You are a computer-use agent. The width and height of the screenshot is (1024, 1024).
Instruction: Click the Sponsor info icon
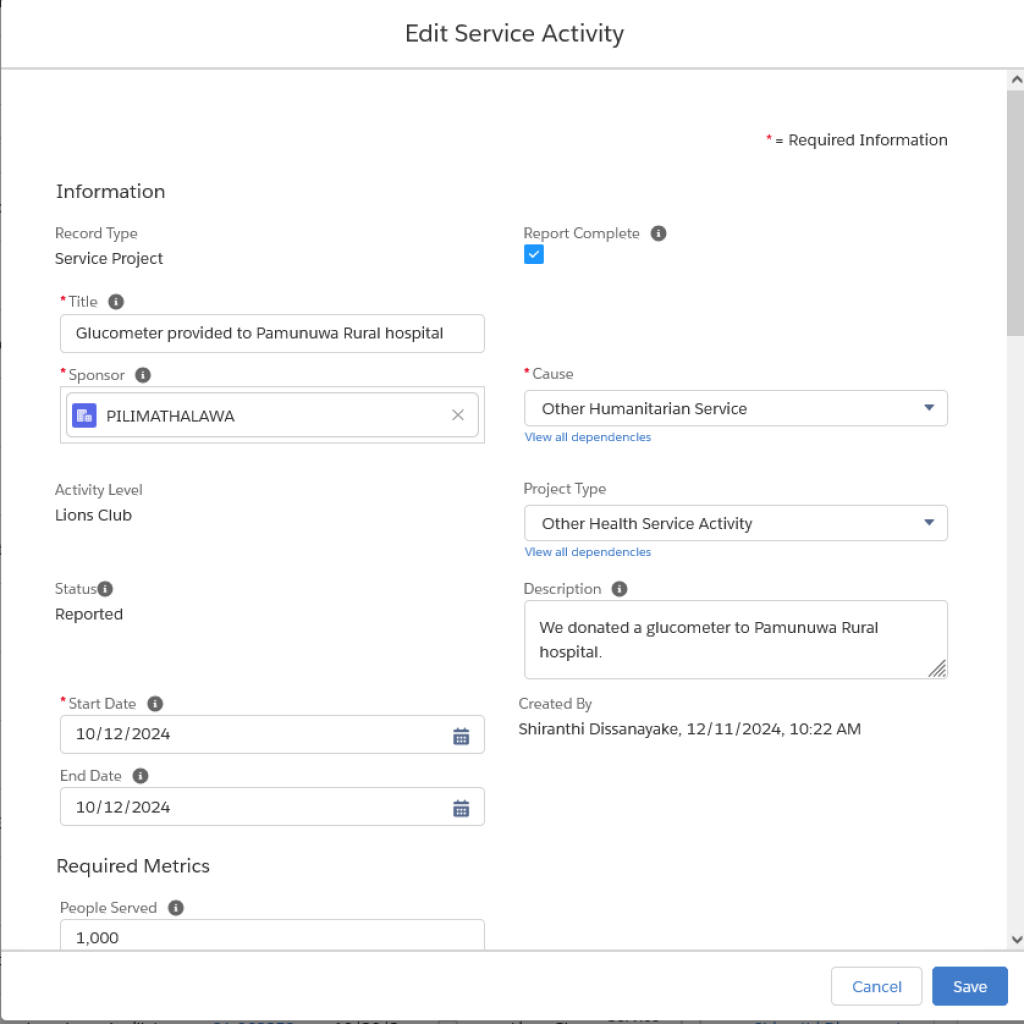(x=142, y=375)
